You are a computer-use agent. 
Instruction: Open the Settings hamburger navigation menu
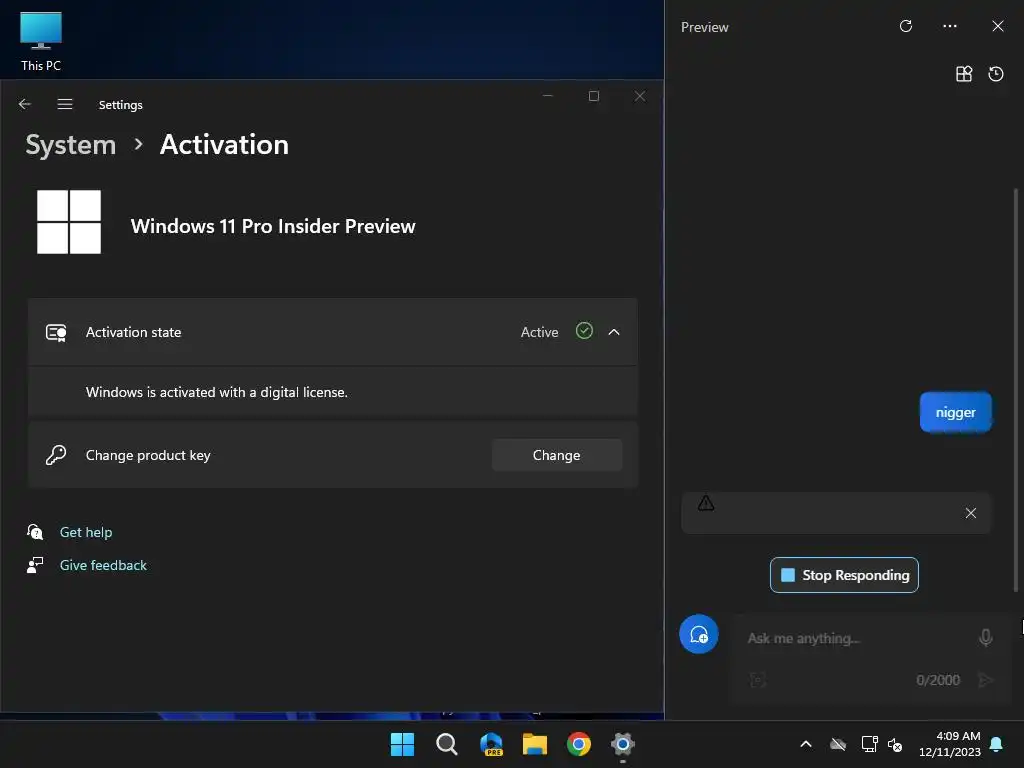pyautogui.click(x=65, y=104)
